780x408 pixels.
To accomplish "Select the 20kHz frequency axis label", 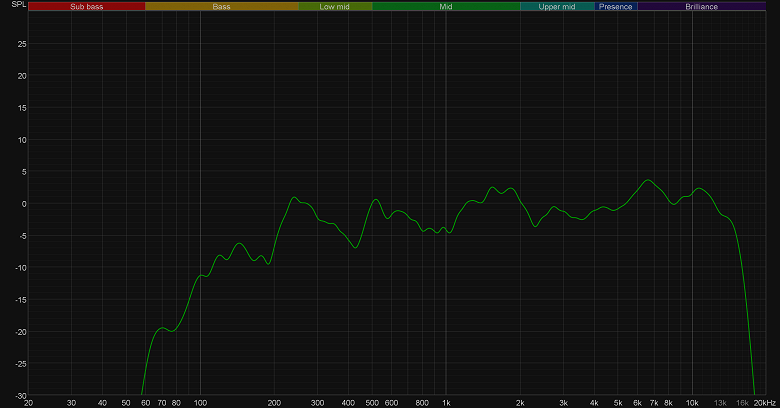I will [765, 403].
